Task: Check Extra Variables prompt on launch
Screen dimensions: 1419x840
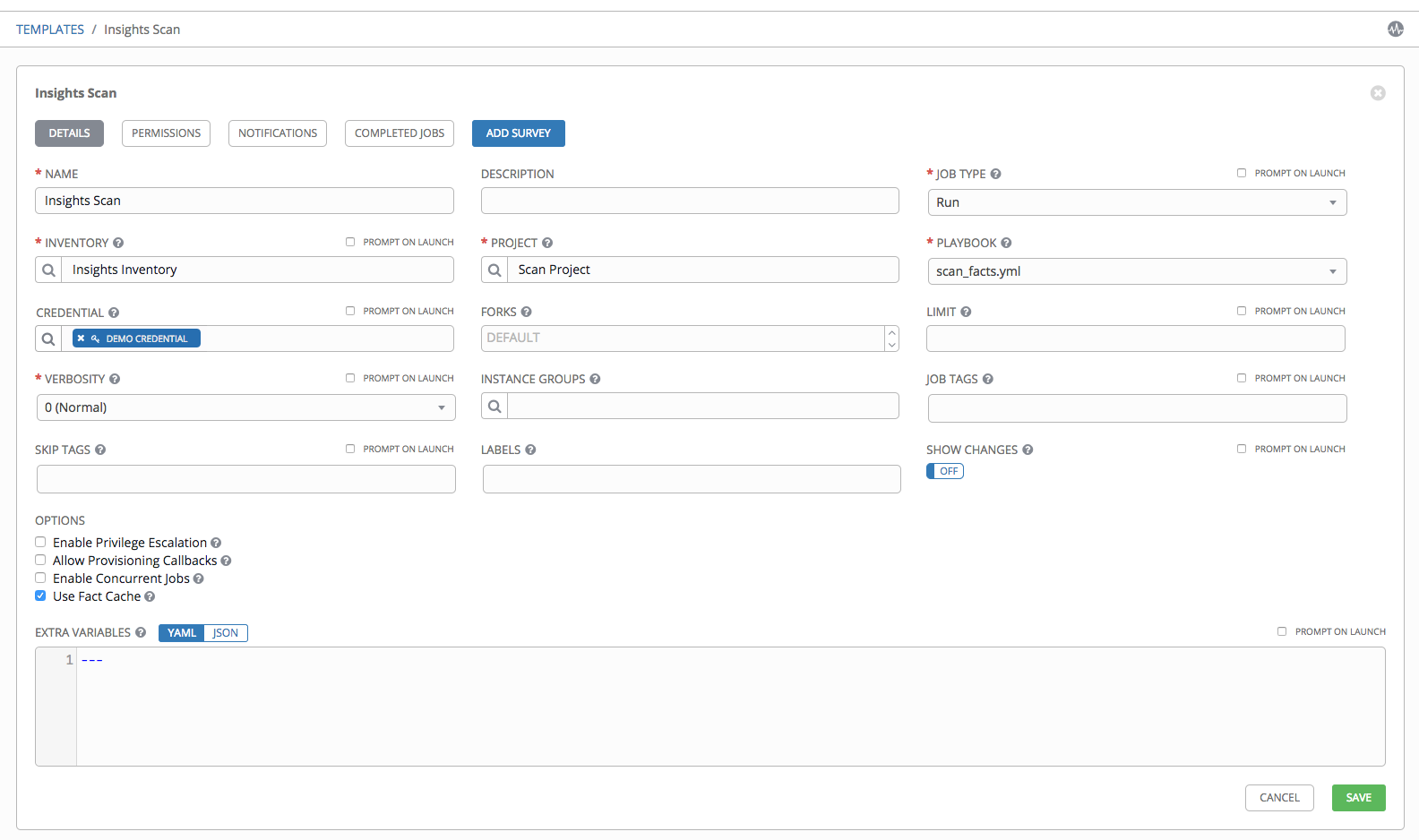Action: (x=1282, y=631)
